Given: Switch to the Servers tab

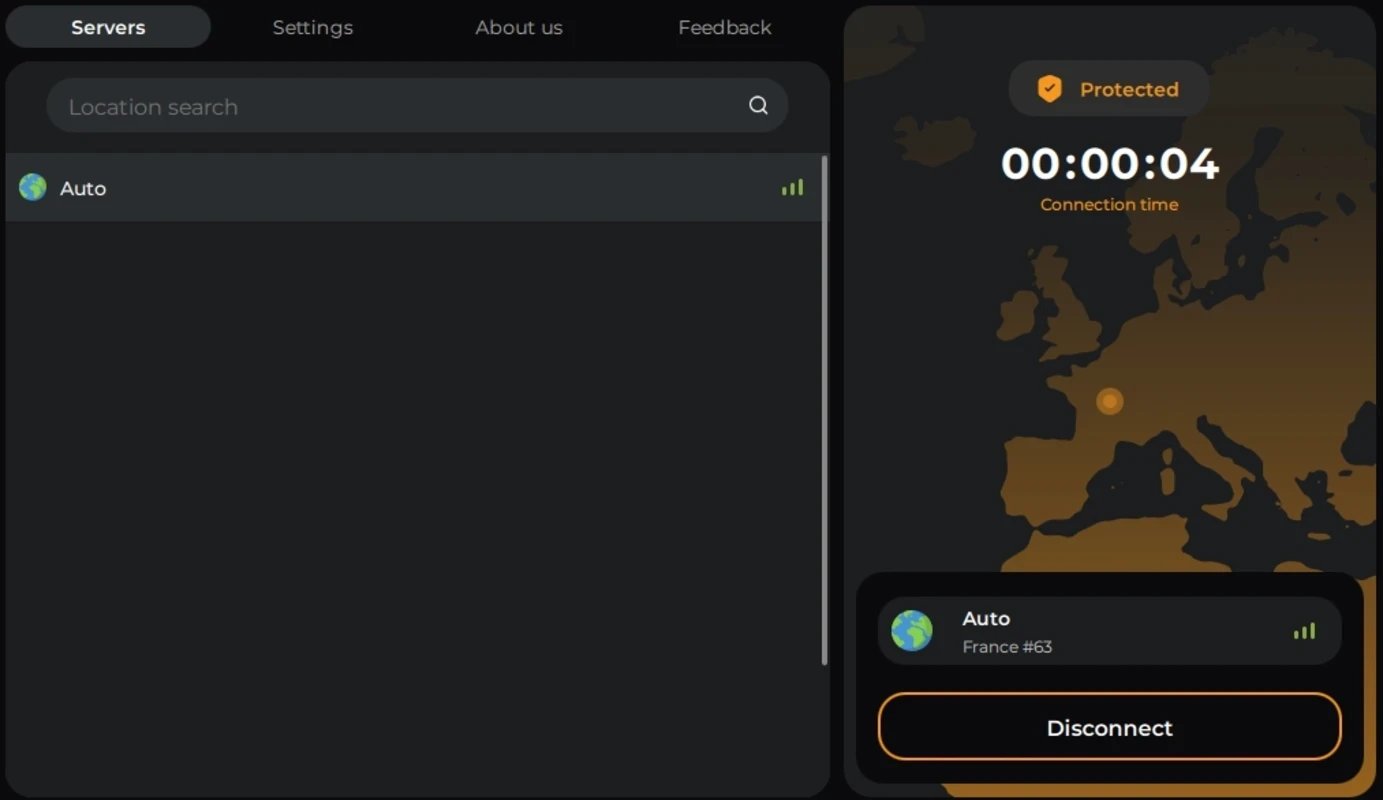Looking at the screenshot, I should point(108,27).
